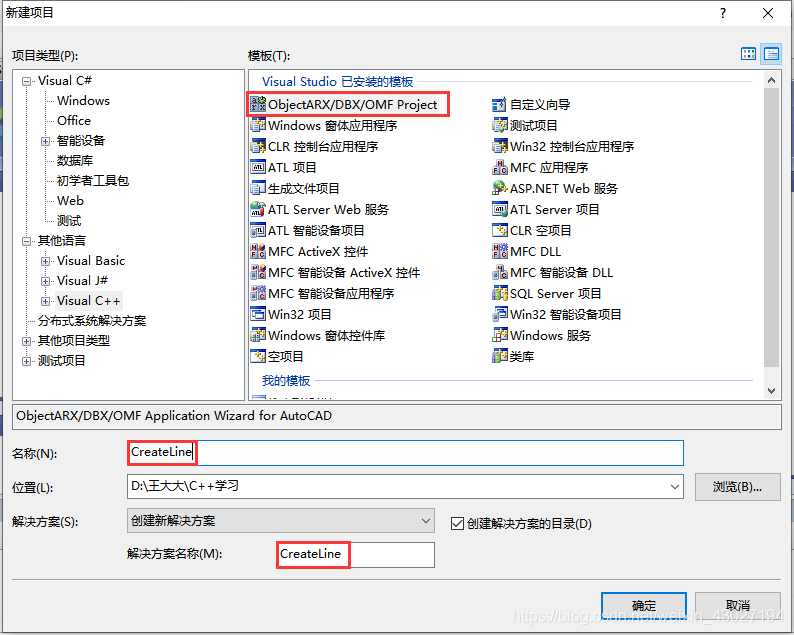The image size is (794, 635).
Task: Collapse the Visual C# tree node
Action: (x=26, y=81)
